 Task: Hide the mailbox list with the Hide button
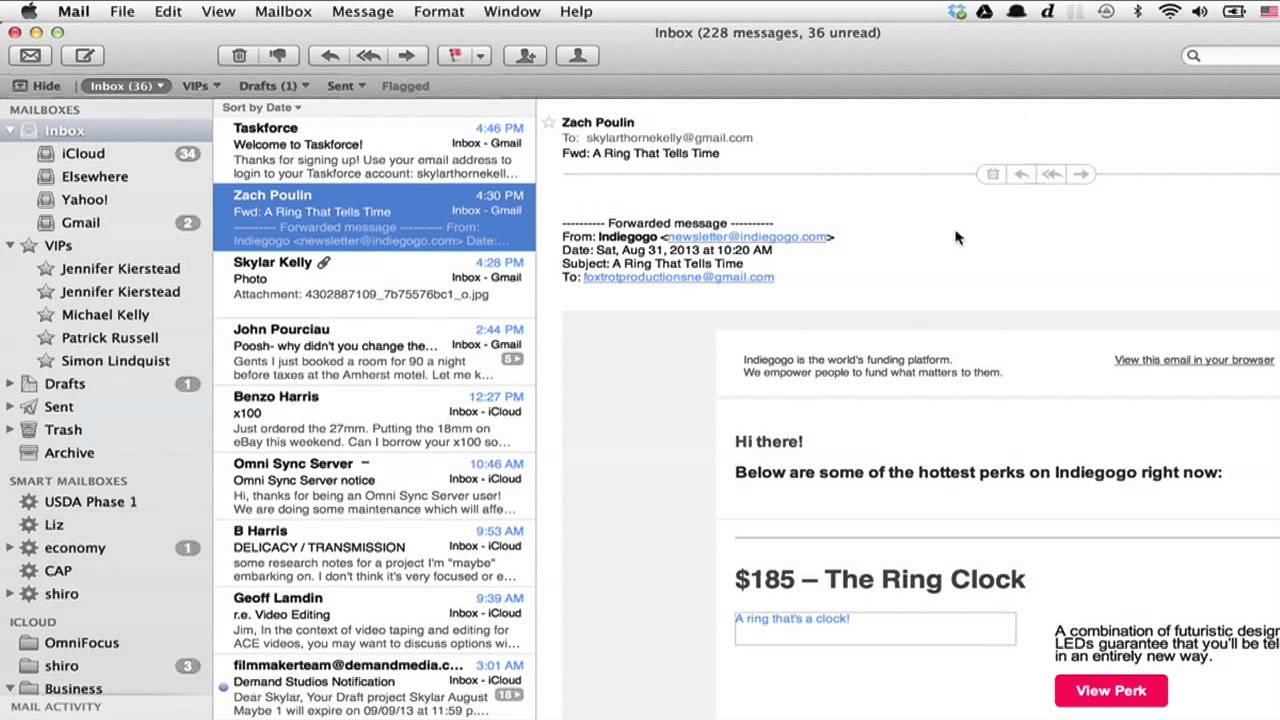tap(37, 86)
